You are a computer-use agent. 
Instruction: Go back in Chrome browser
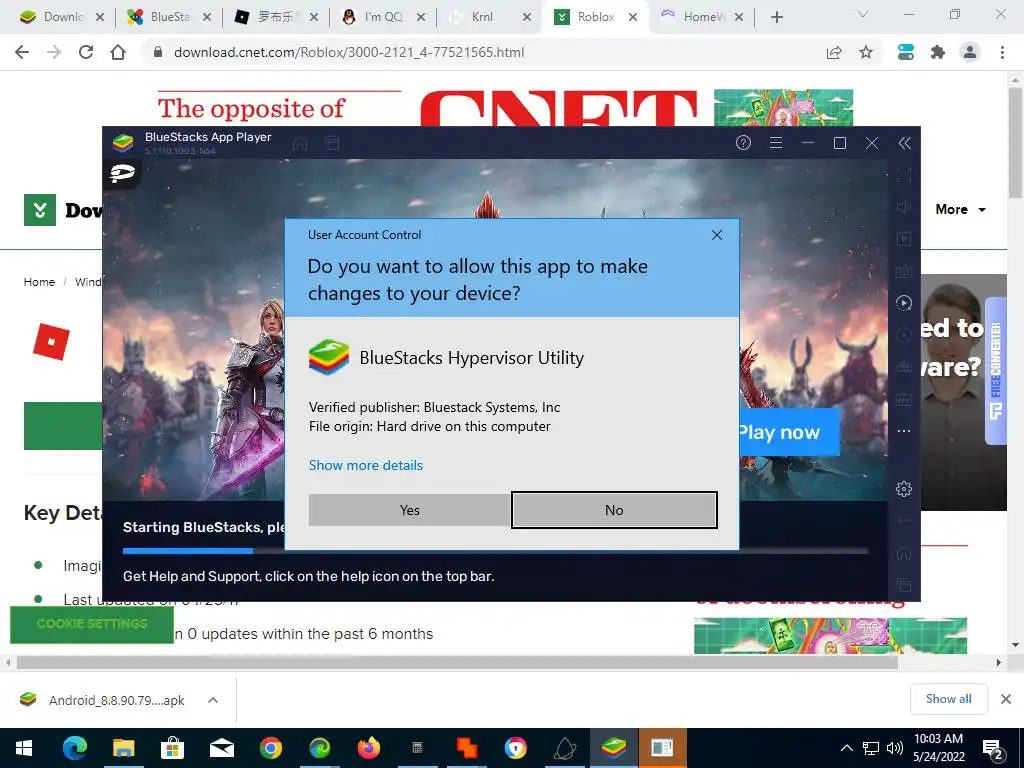pos(22,52)
